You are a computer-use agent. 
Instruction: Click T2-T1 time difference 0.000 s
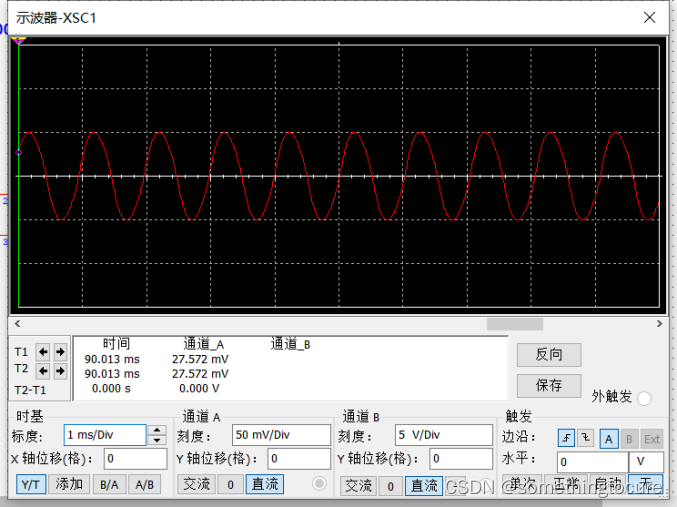pos(111,389)
